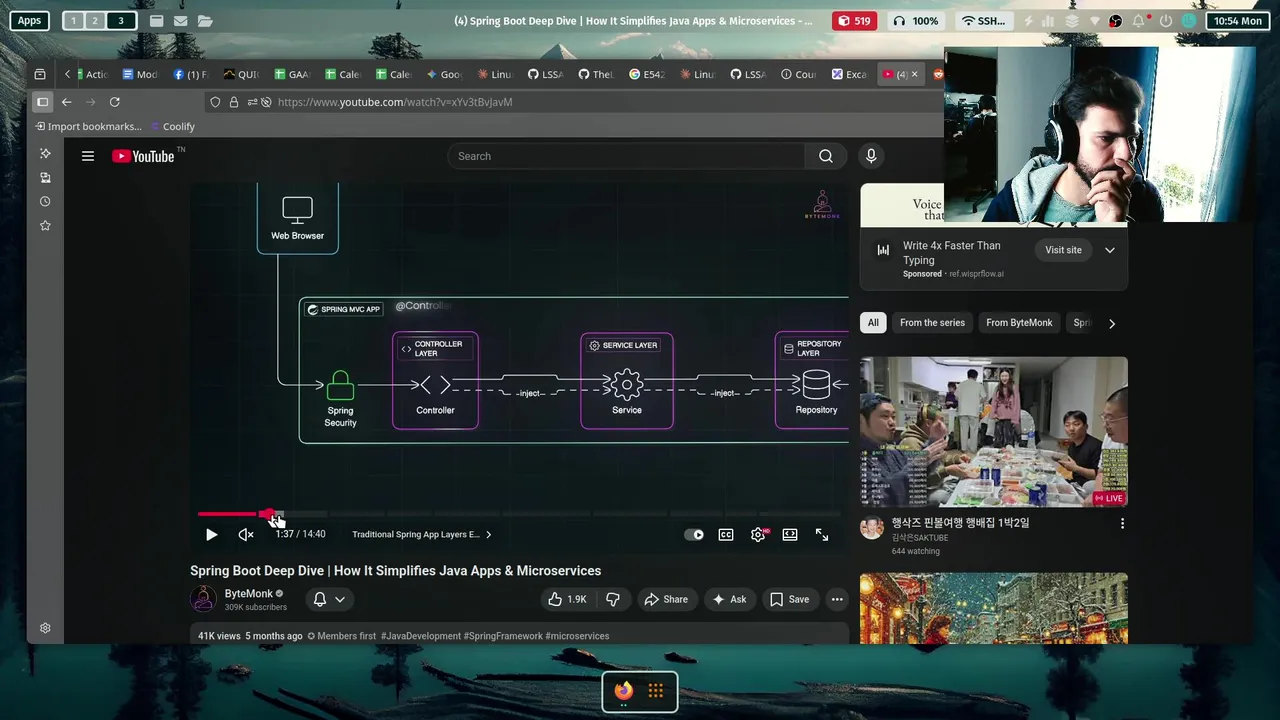Open options for the live video (three dots)
This screenshot has width=1280, height=720.
[1122, 524]
